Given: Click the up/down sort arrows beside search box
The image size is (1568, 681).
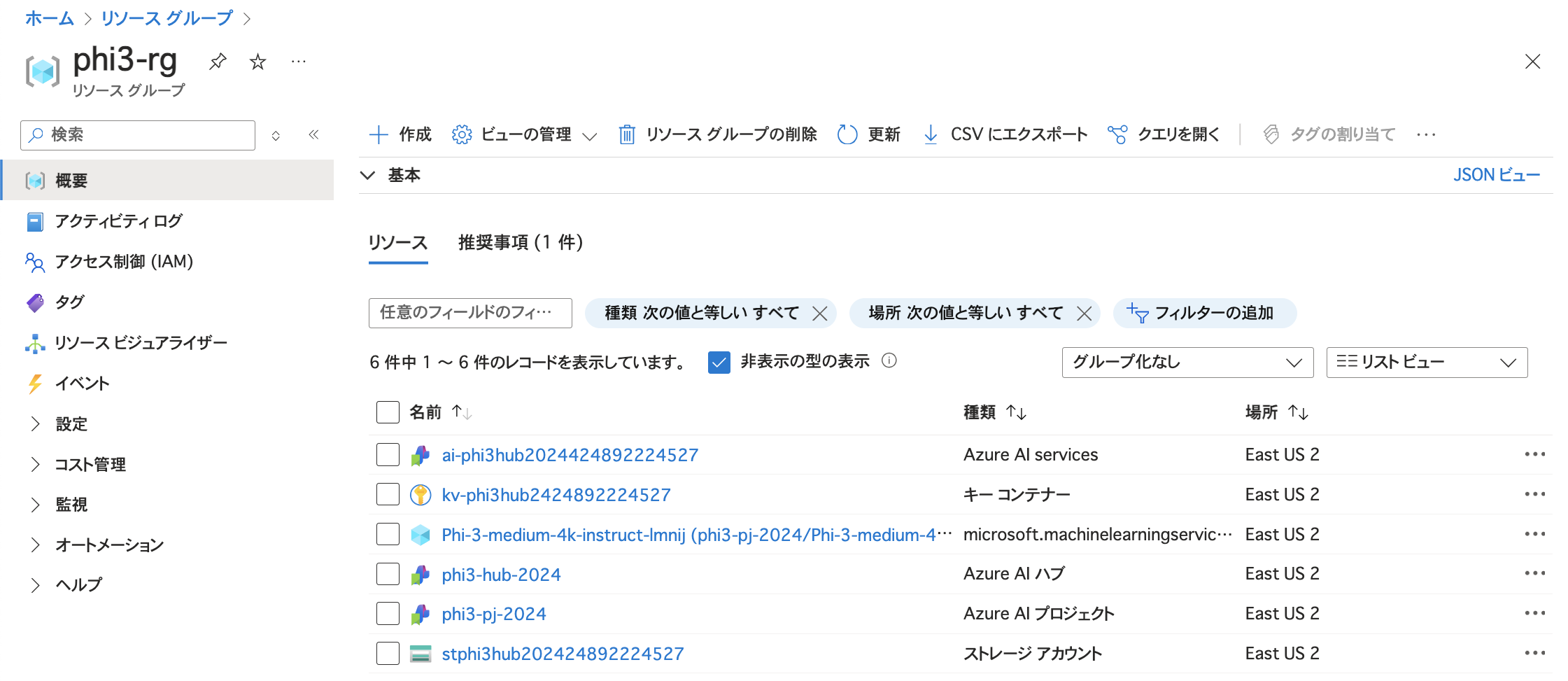Looking at the screenshot, I should pos(276,135).
